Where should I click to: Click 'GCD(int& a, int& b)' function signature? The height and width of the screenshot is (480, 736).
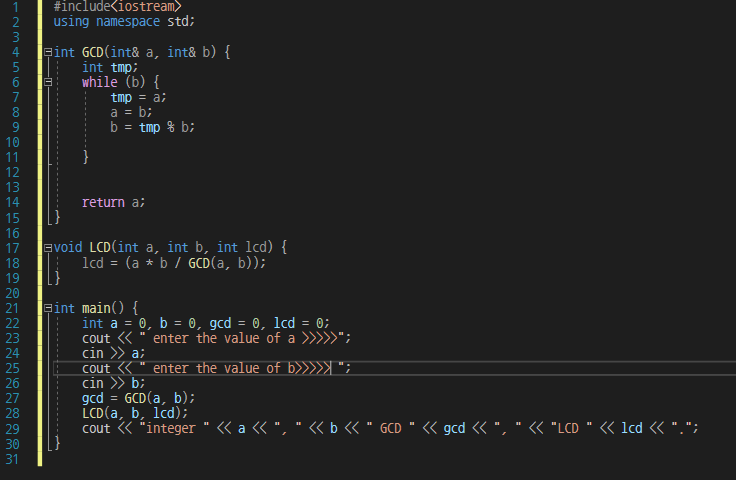click(149, 53)
